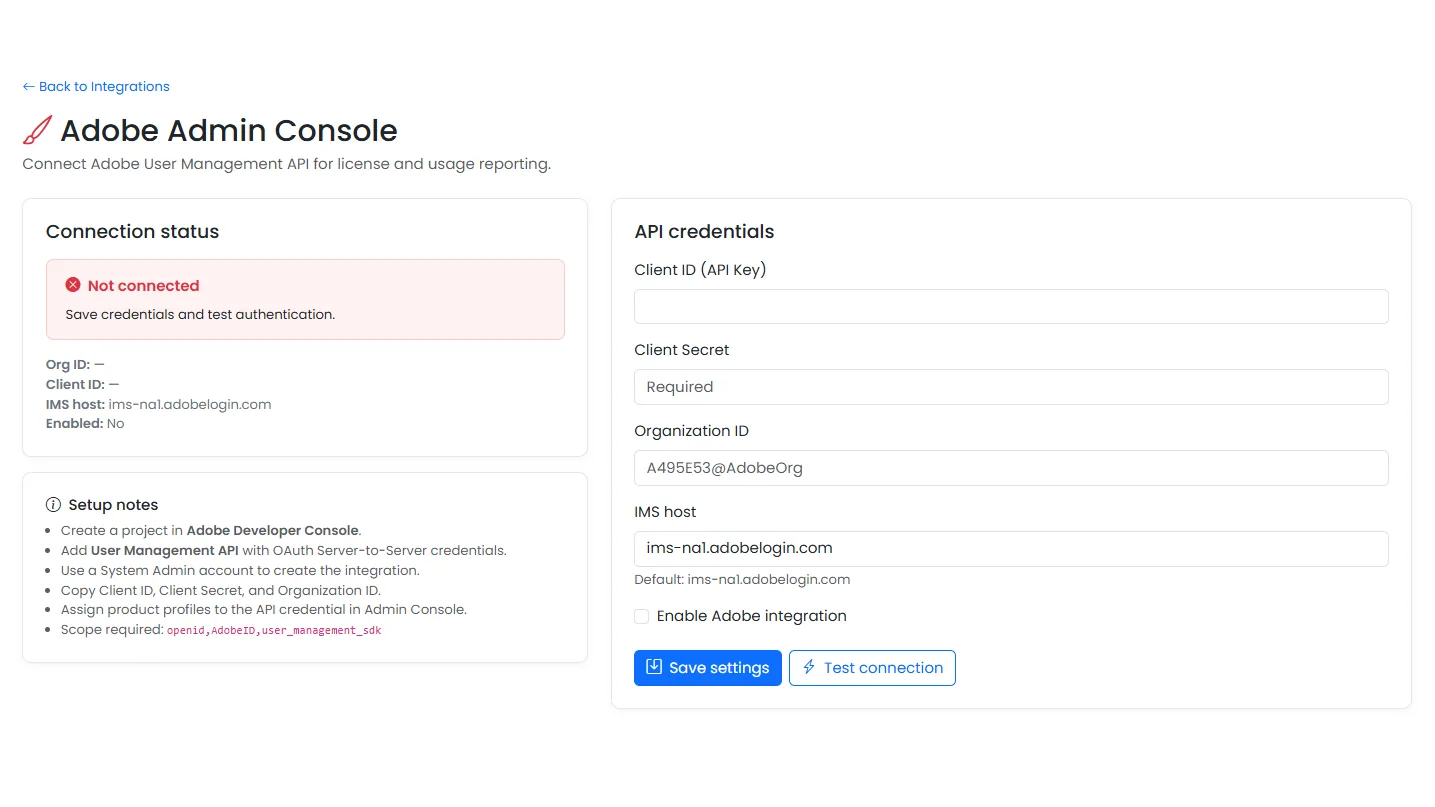The width and height of the screenshot is (1435, 807).
Task: Click 'Save credentials and test authentication.' message
Action: pos(200,314)
